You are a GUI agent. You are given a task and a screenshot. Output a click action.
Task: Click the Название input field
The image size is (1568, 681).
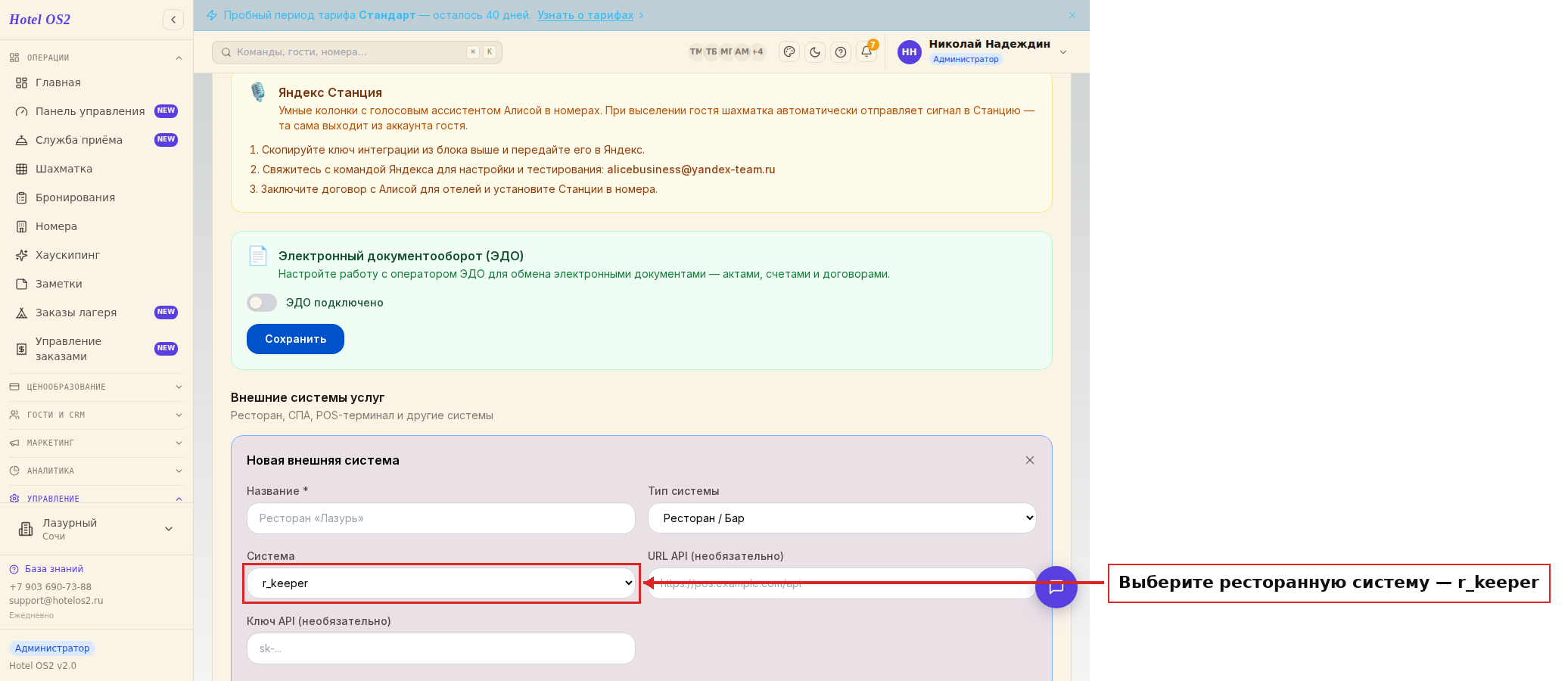pos(441,518)
